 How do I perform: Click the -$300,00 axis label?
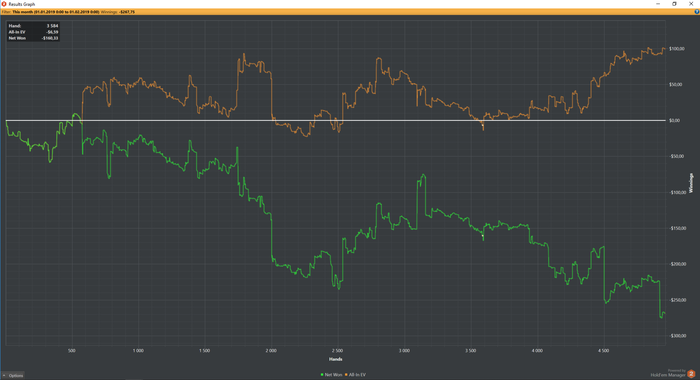(x=677, y=336)
